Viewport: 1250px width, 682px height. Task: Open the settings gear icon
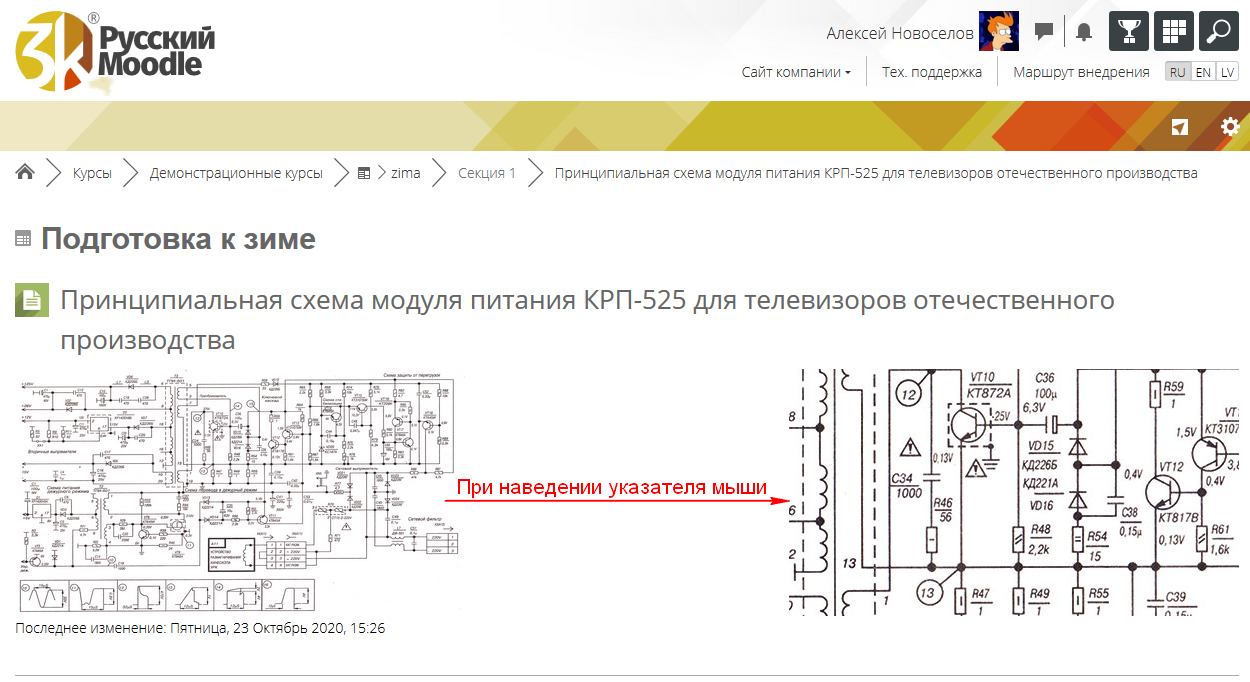(1229, 127)
